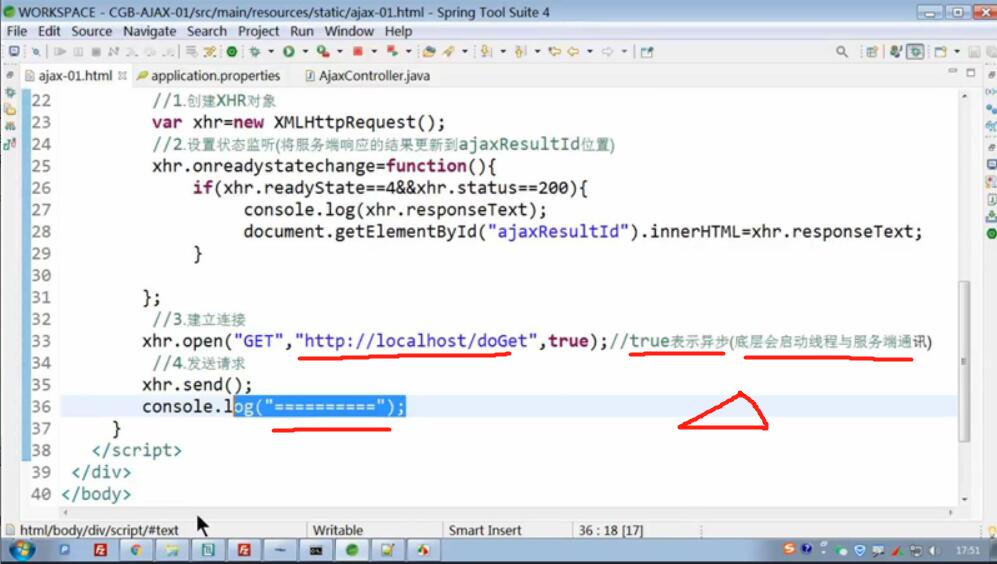The width and height of the screenshot is (997, 564).
Task: Switch to the AjaxController.java editor tab
Action: (x=367, y=76)
